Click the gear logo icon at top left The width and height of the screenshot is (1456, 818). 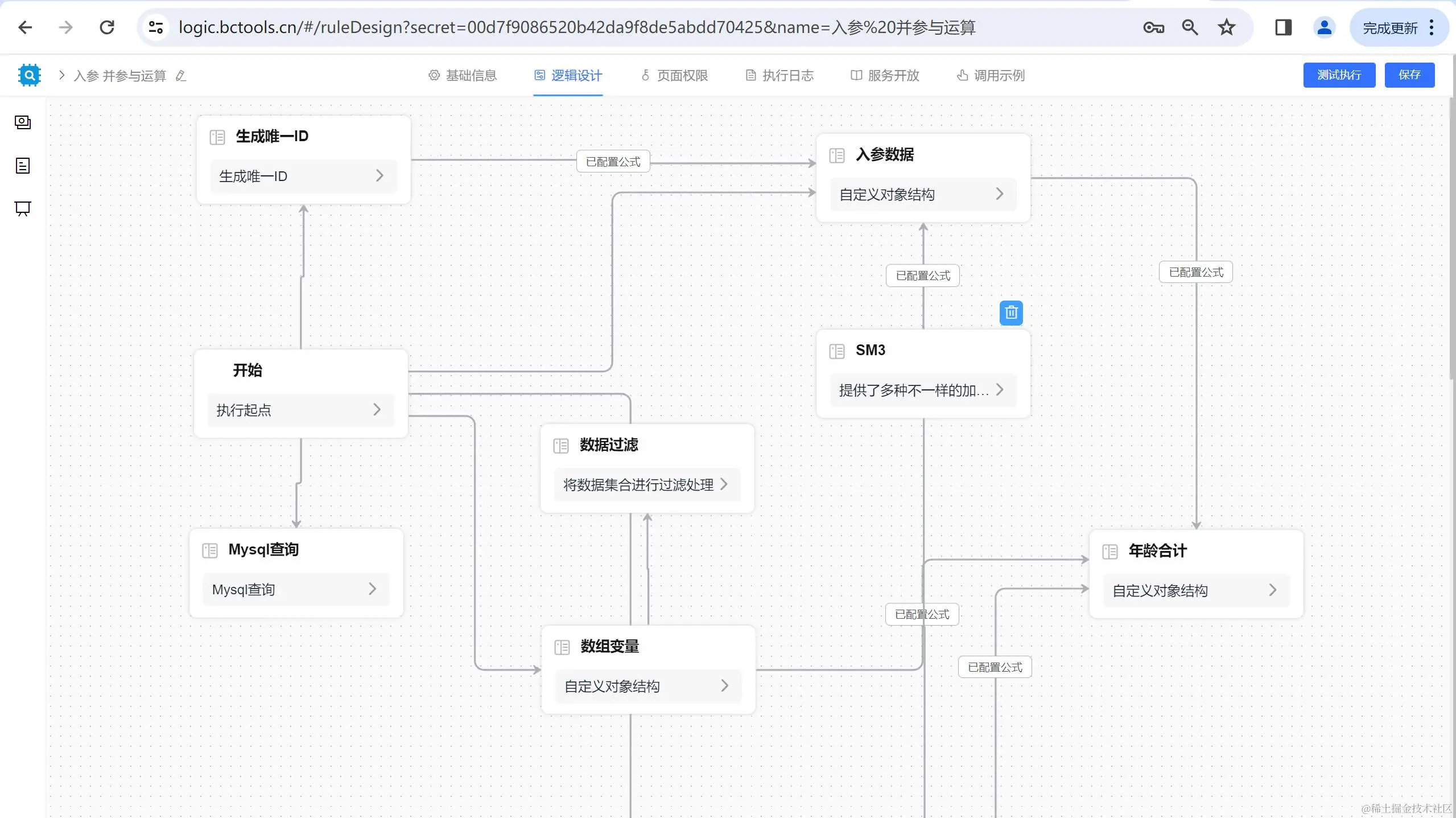[x=29, y=75]
